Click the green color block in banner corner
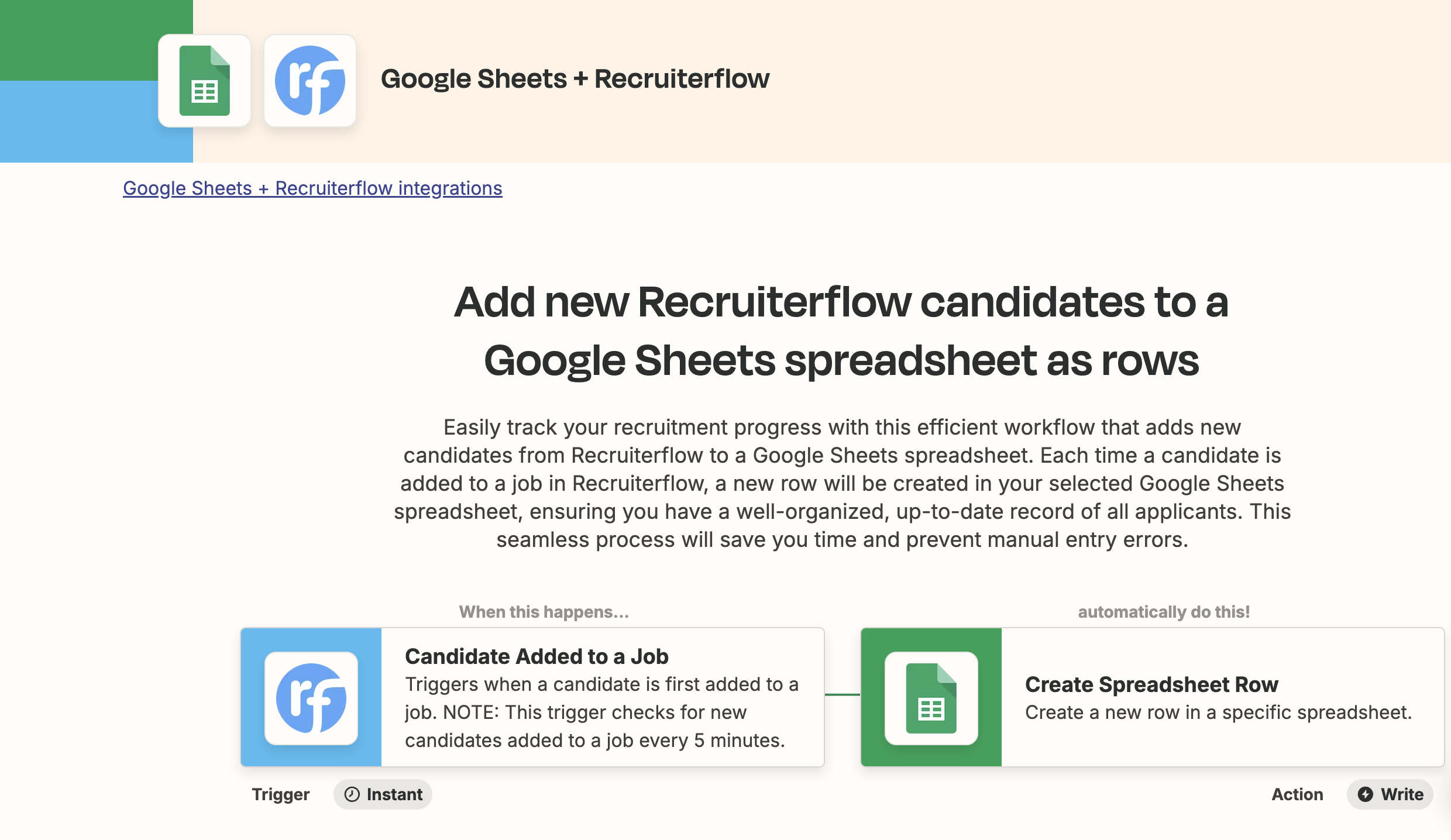The image size is (1451, 840). pos(76,35)
